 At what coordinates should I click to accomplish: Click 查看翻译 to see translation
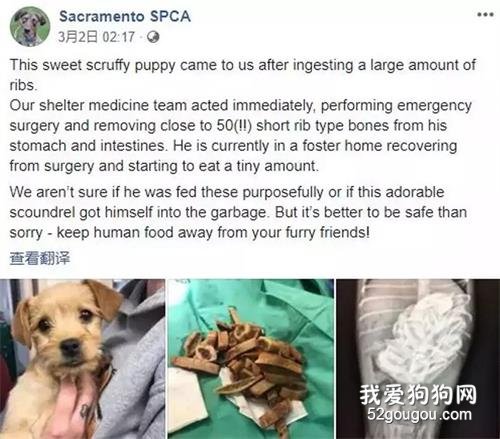click(x=40, y=258)
